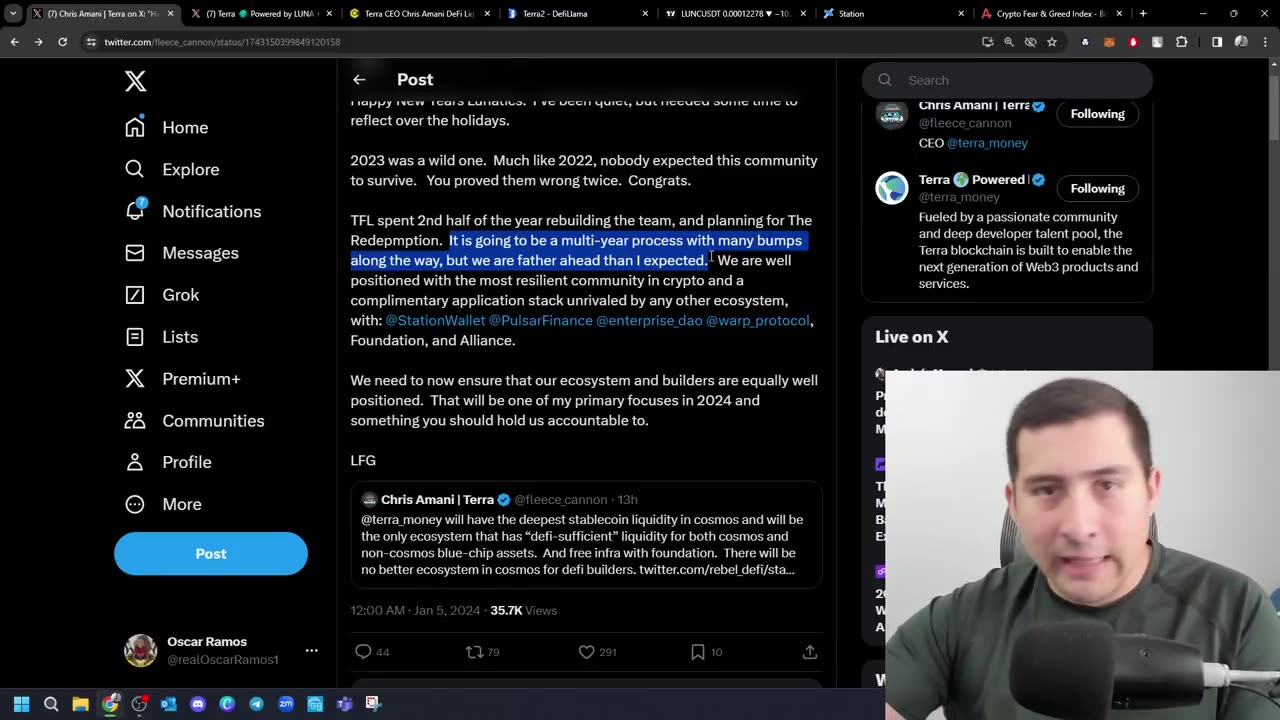This screenshot has width=1280, height=720.
Task: Go back using the Post arrow
Action: [x=359, y=80]
